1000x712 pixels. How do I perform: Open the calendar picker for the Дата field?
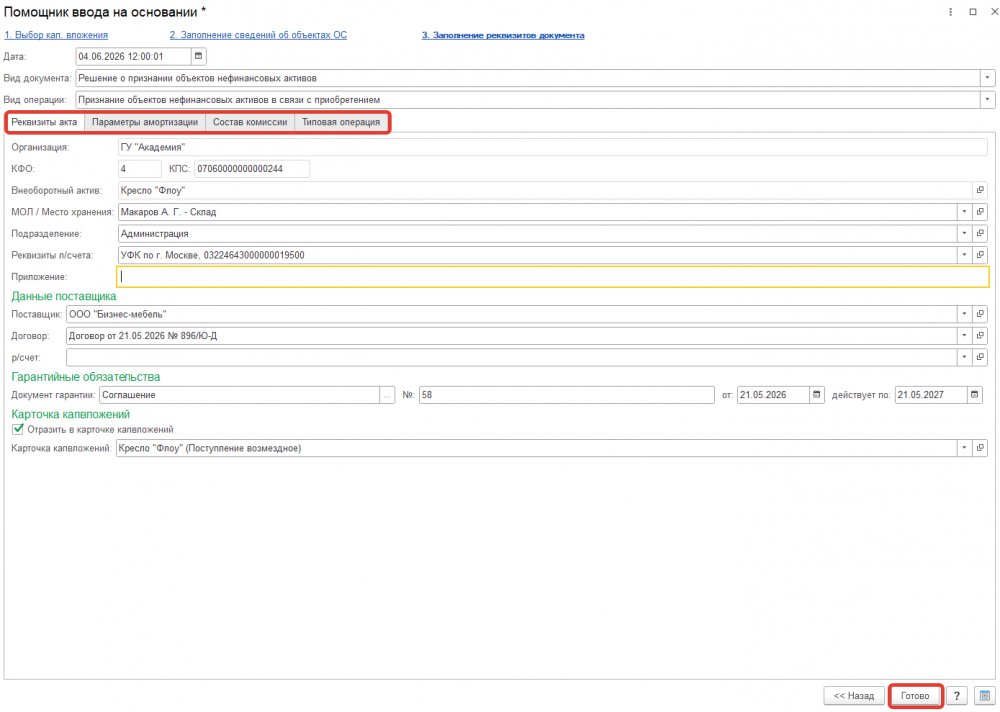(x=198, y=56)
